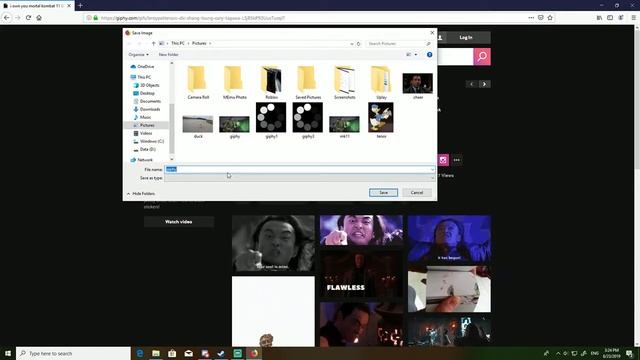Expand the File name history dropdown arrow
The width and height of the screenshot is (640, 360).
click(432, 169)
